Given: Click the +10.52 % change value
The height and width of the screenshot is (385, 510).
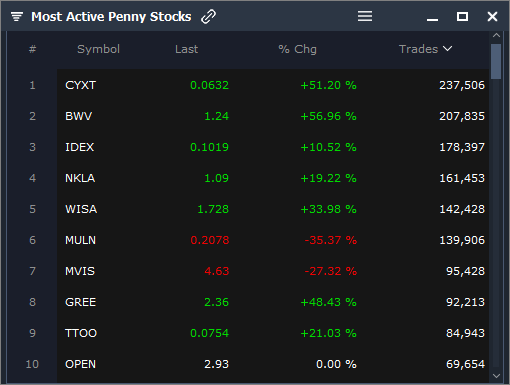Looking at the screenshot, I should coord(328,147).
